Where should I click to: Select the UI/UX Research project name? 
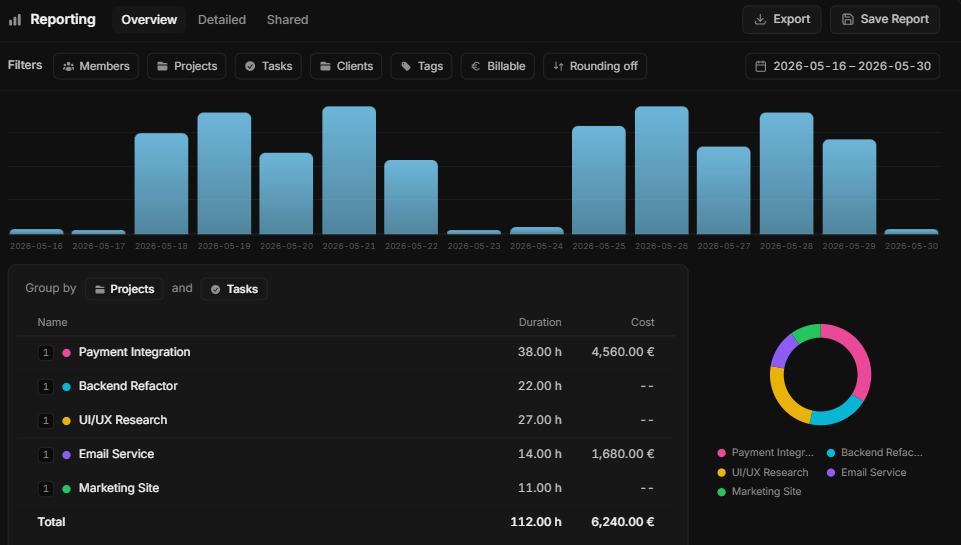123,420
